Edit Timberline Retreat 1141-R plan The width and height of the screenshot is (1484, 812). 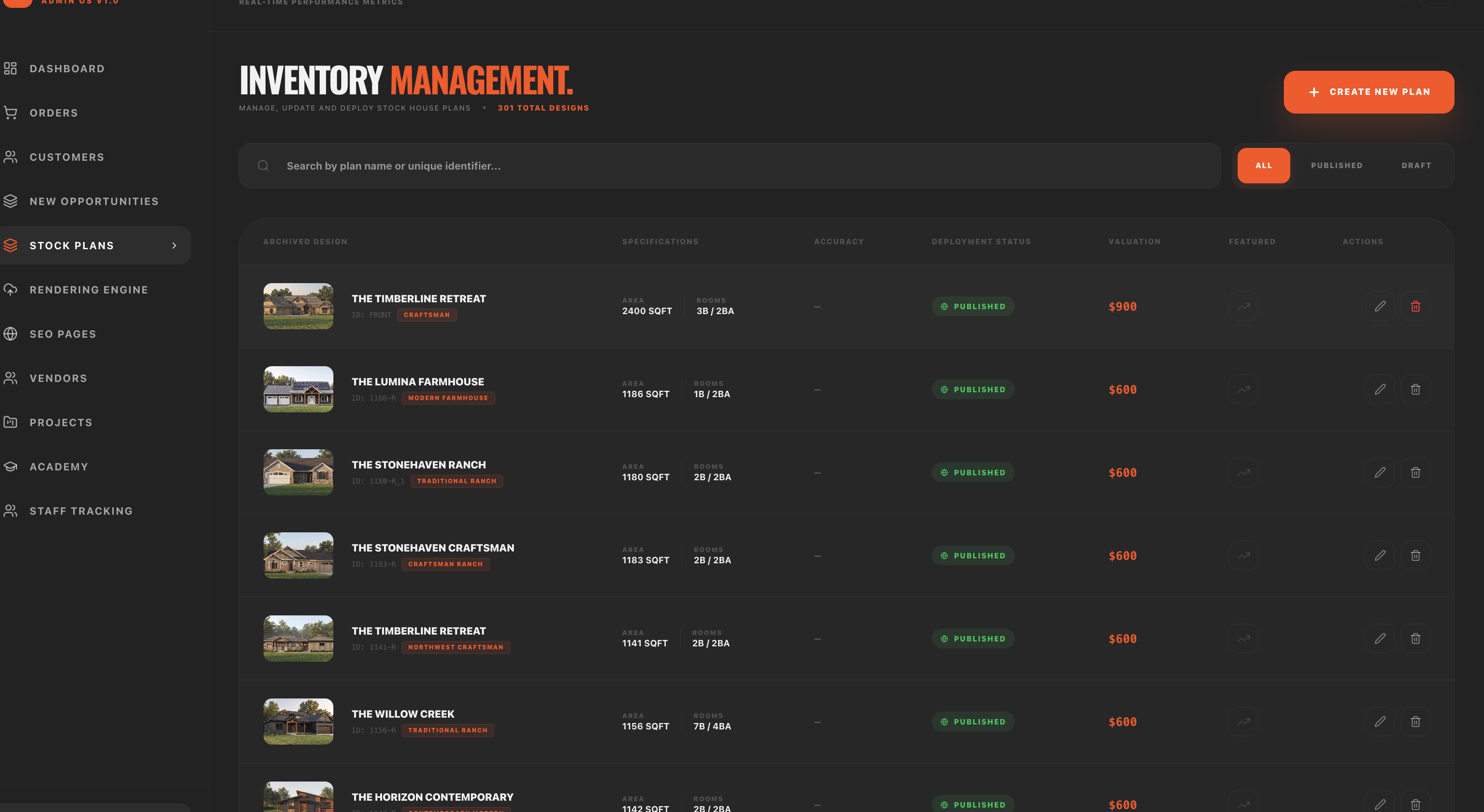1380,638
